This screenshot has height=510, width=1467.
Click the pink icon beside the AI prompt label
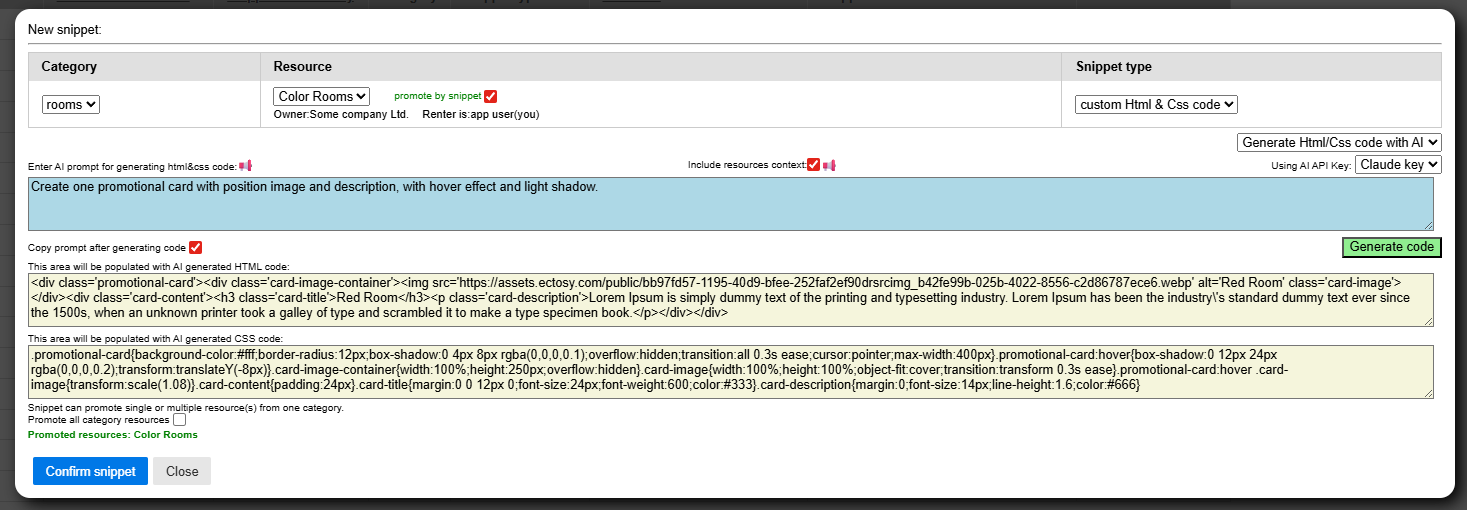pos(245,166)
